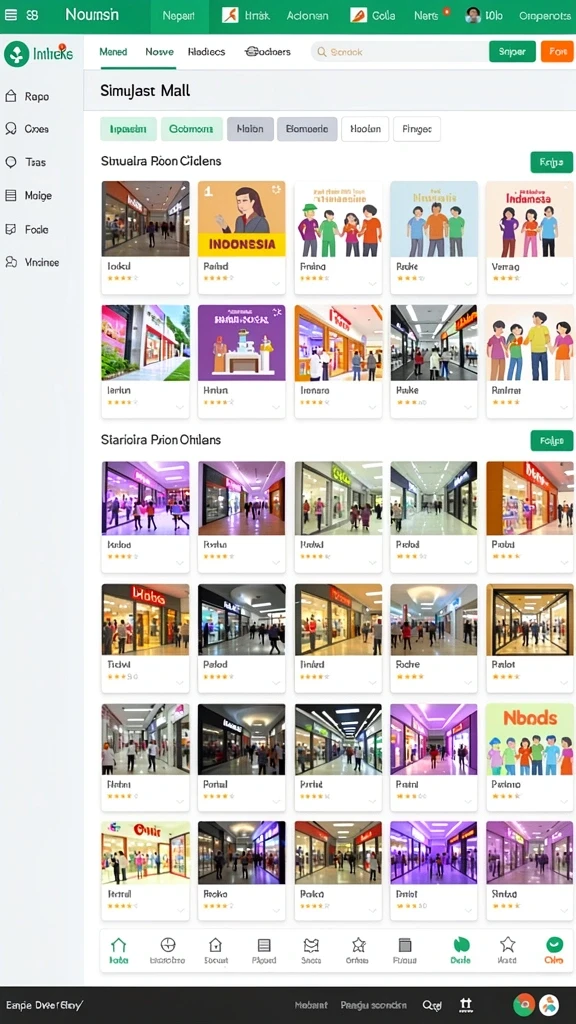Open the round avatar icon in taskbar

549,1005
